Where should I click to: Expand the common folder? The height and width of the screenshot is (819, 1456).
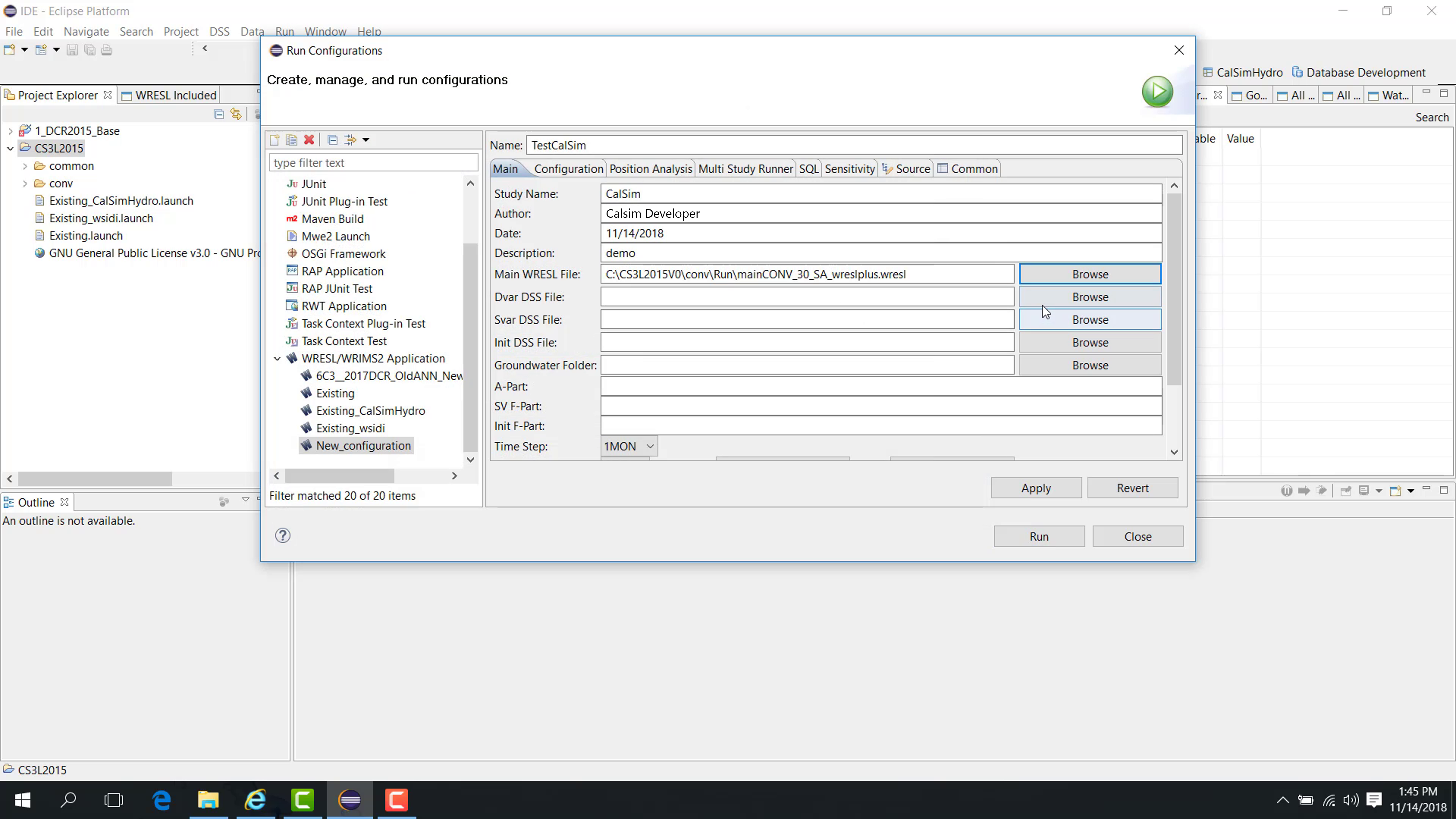tap(25, 166)
